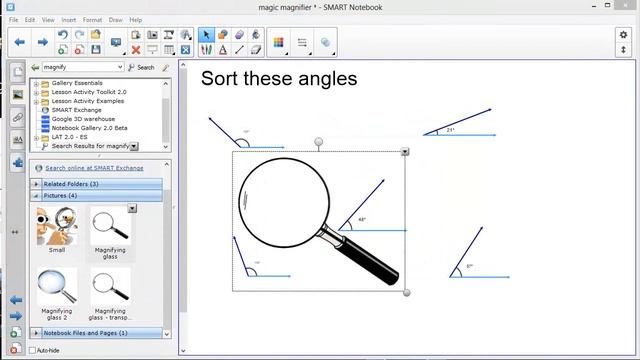Delete the selected object with the red X

[136, 50]
